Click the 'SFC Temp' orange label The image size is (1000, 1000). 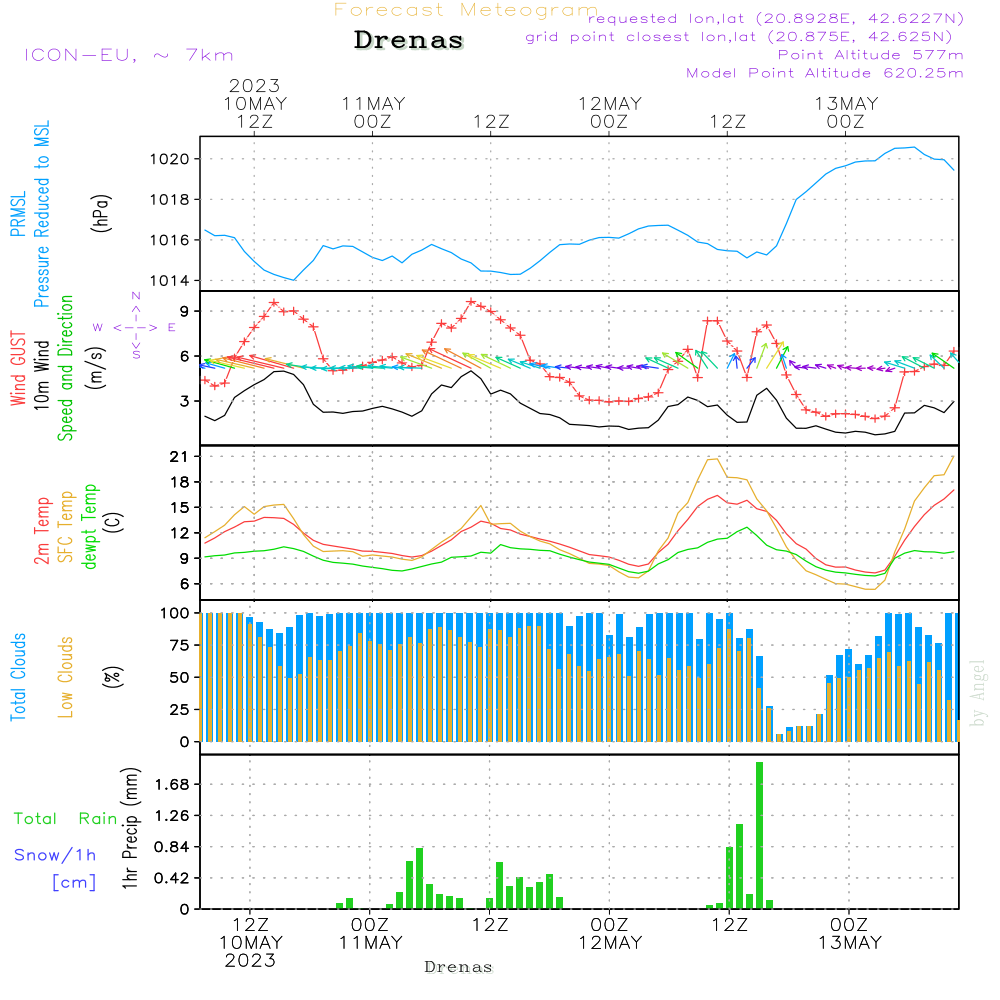point(66,527)
